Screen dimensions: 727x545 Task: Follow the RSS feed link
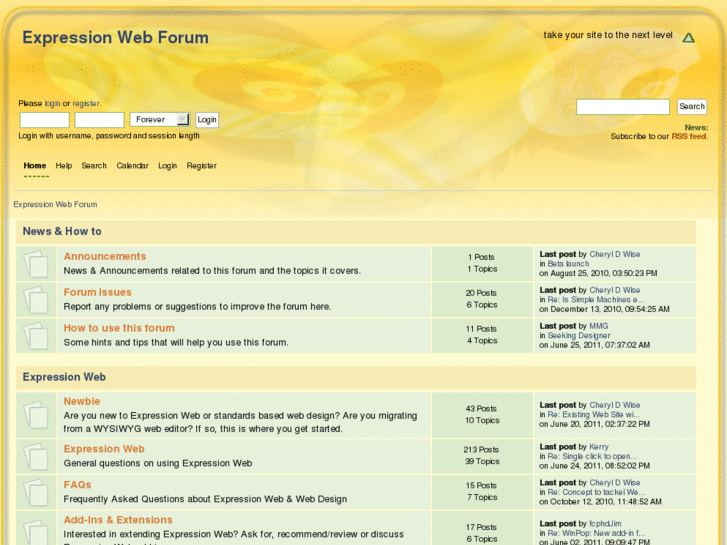click(689, 136)
